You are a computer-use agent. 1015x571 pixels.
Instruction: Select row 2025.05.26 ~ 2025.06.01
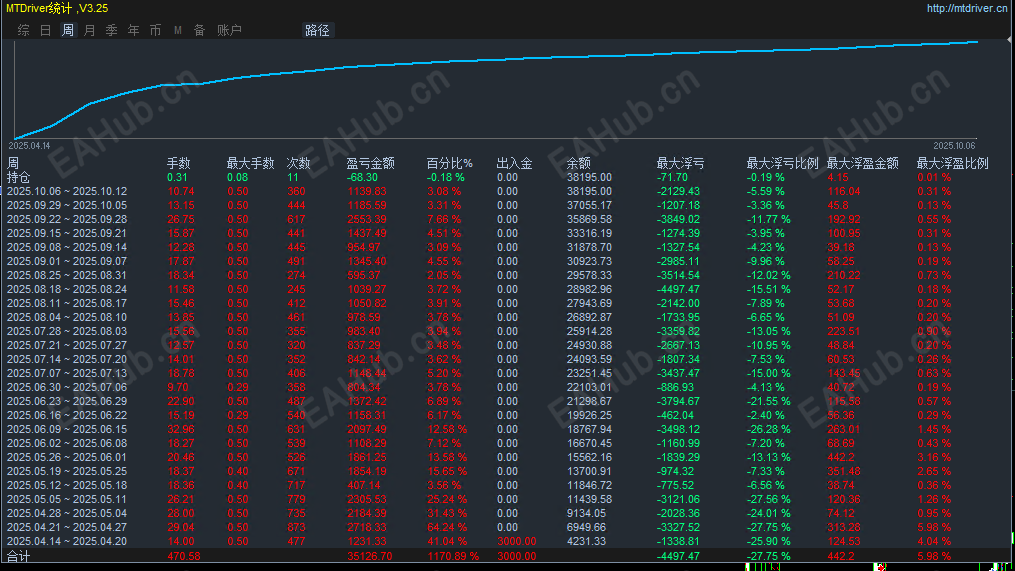67,457
